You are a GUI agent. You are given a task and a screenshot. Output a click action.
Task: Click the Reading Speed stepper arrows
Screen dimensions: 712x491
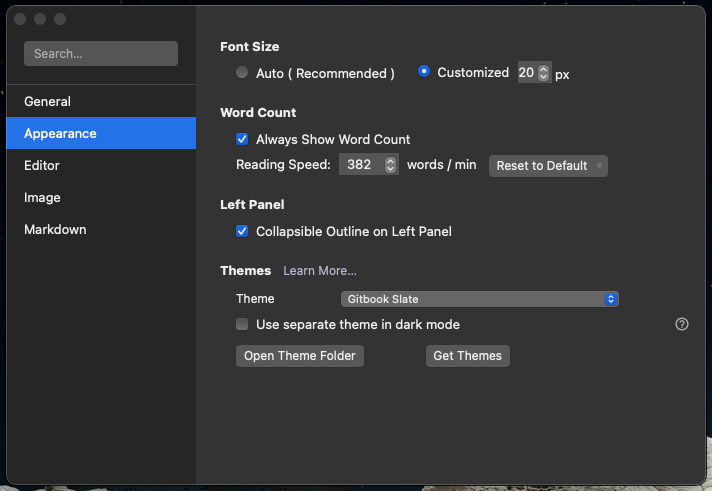click(x=390, y=165)
